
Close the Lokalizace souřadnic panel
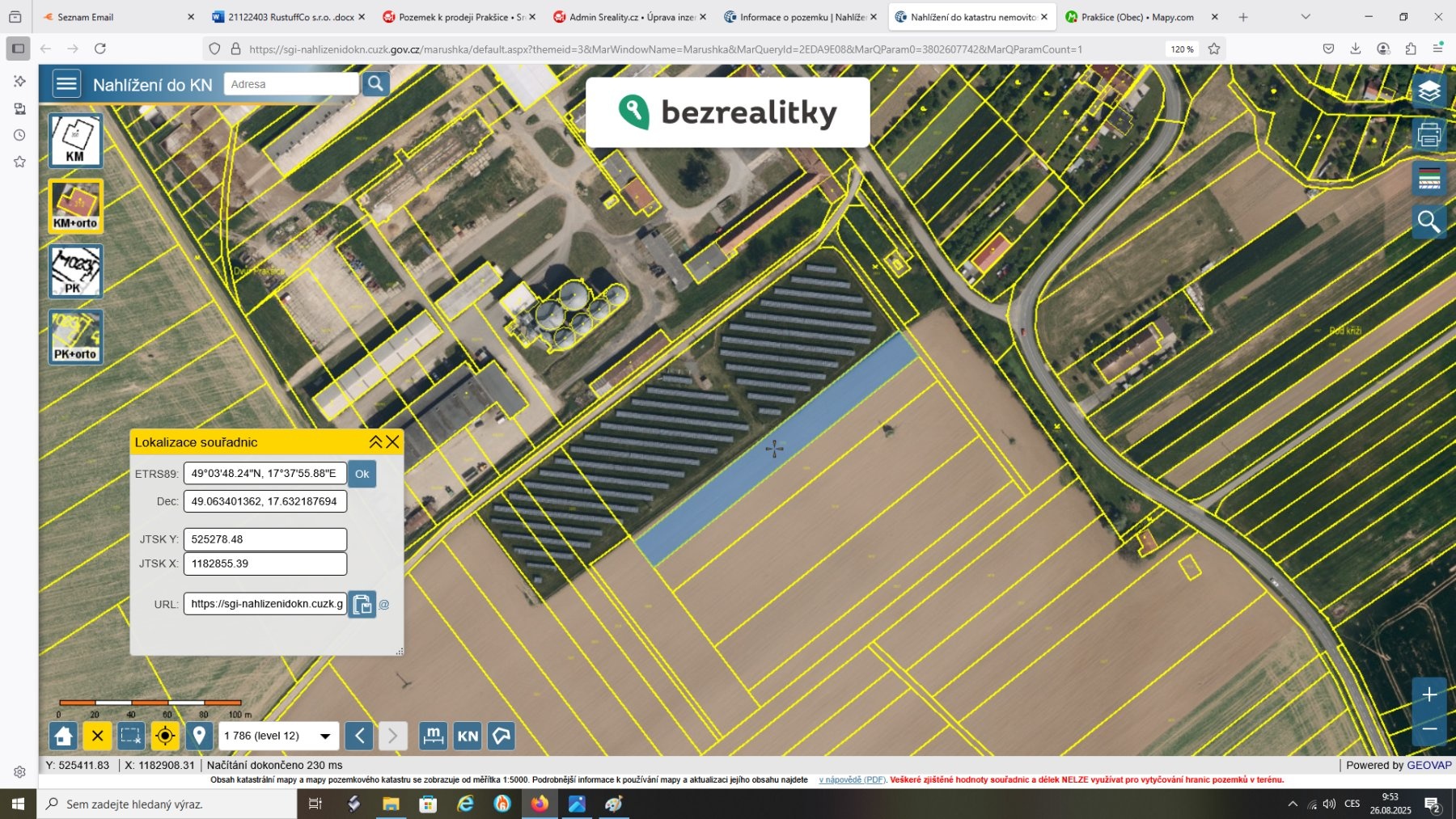tap(392, 441)
